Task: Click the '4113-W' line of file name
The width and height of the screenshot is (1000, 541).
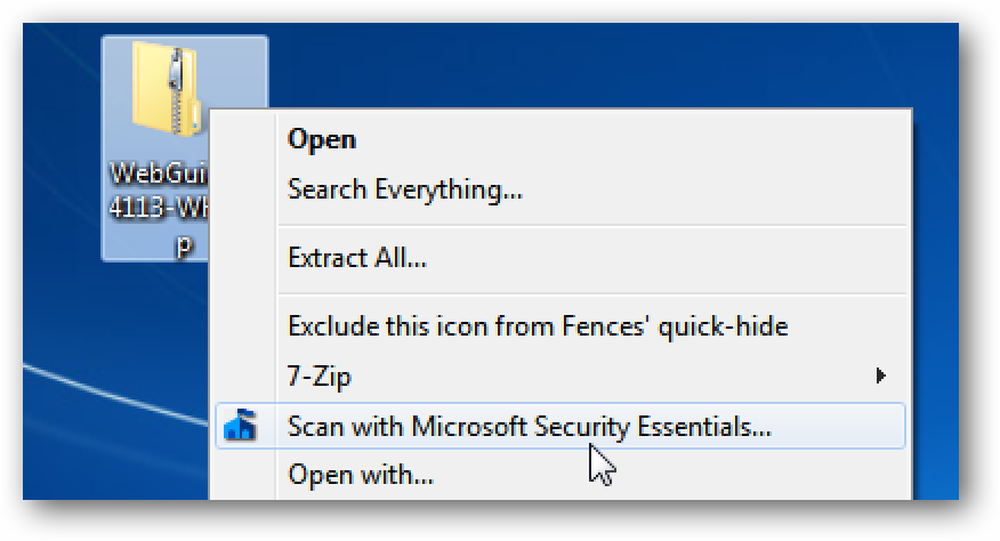Action: (x=159, y=208)
